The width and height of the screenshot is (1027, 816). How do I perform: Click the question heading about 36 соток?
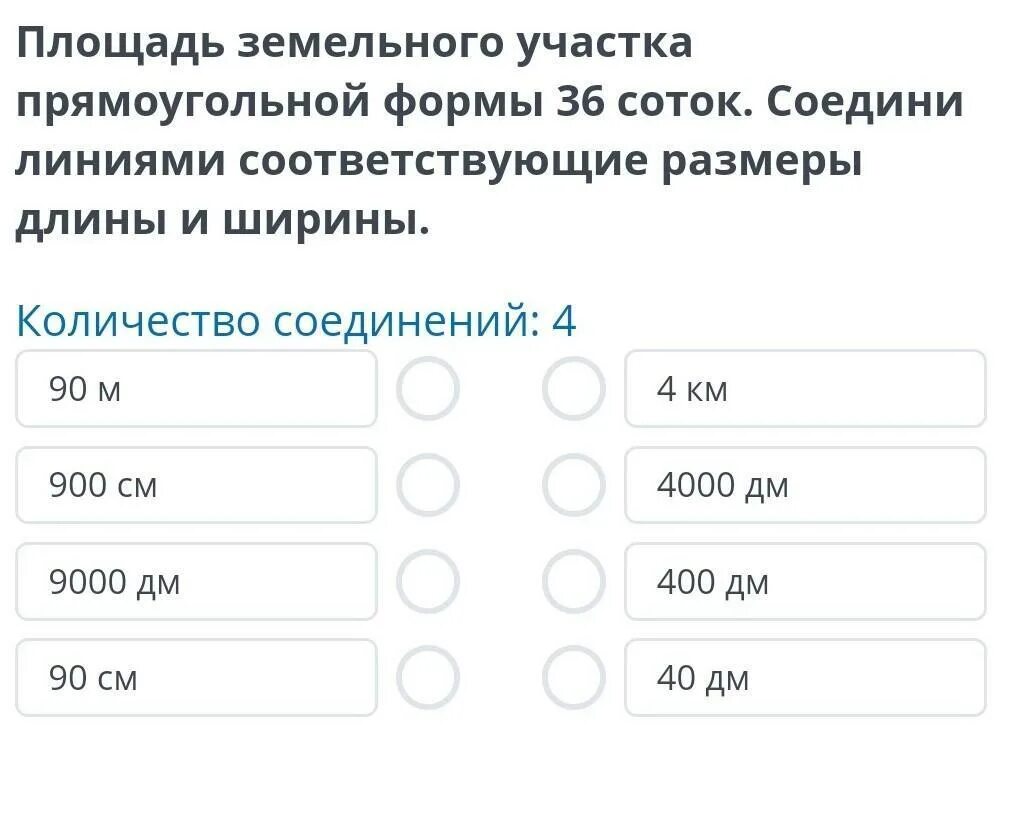[x=489, y=133]
